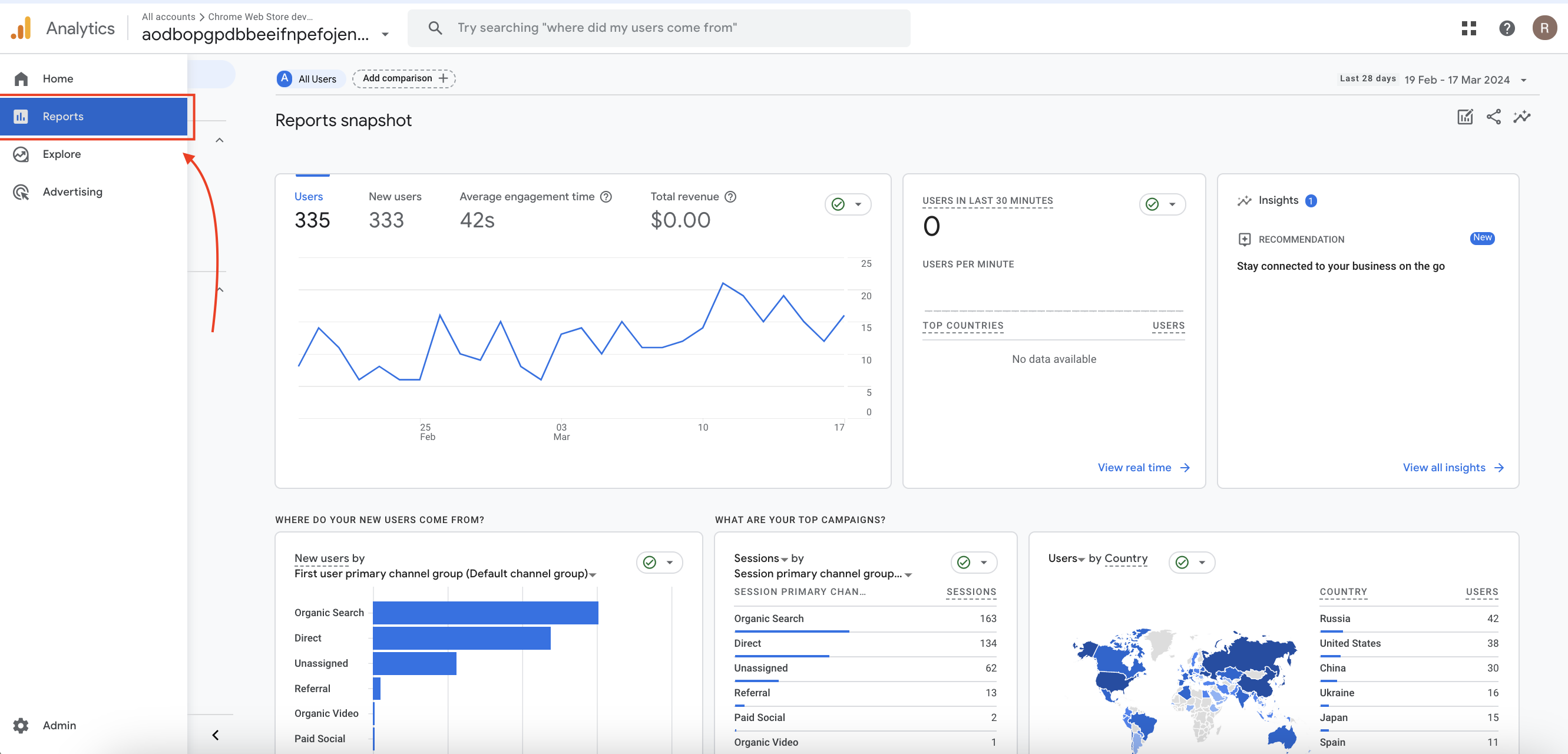Viewport: 1568px width, 754px height.
Task: Open the date range dropdown for last 28 days
Action: tap(1524, 80)
